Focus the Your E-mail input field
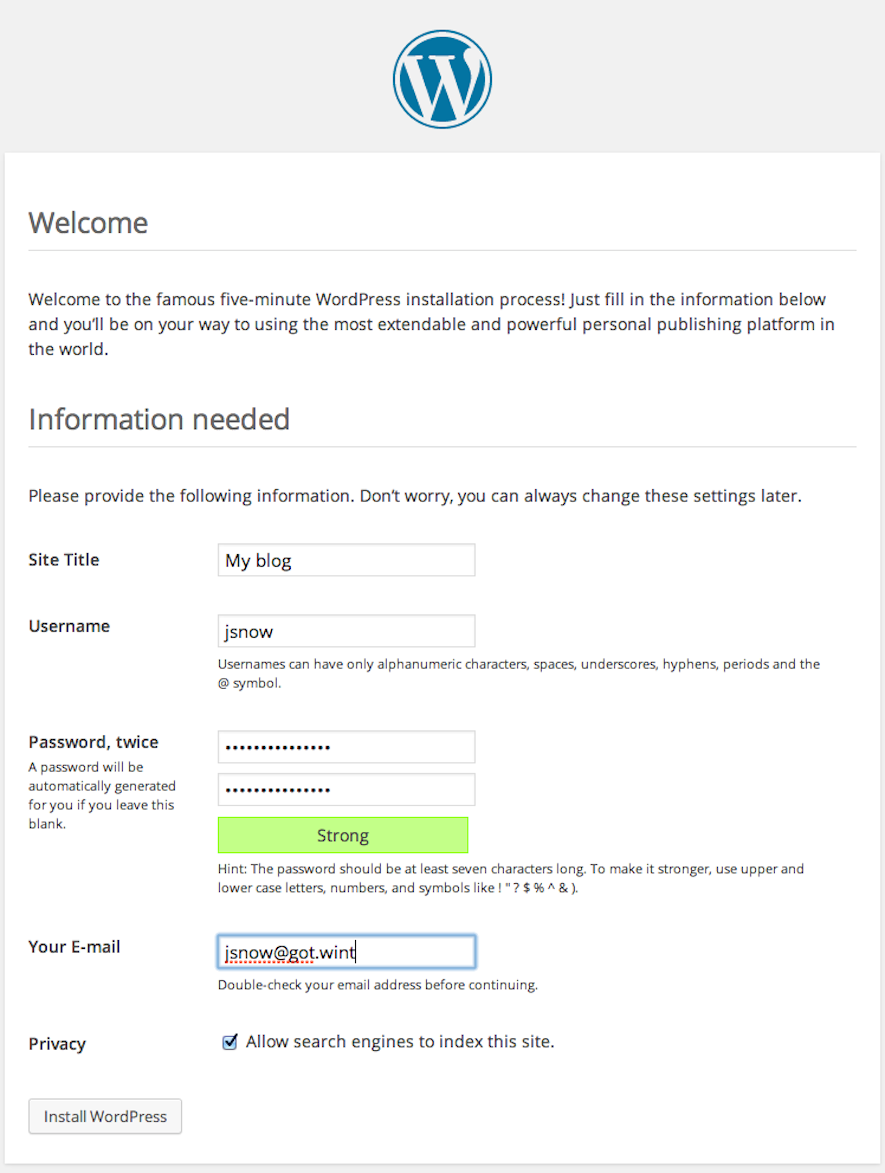 pos(346,952)
